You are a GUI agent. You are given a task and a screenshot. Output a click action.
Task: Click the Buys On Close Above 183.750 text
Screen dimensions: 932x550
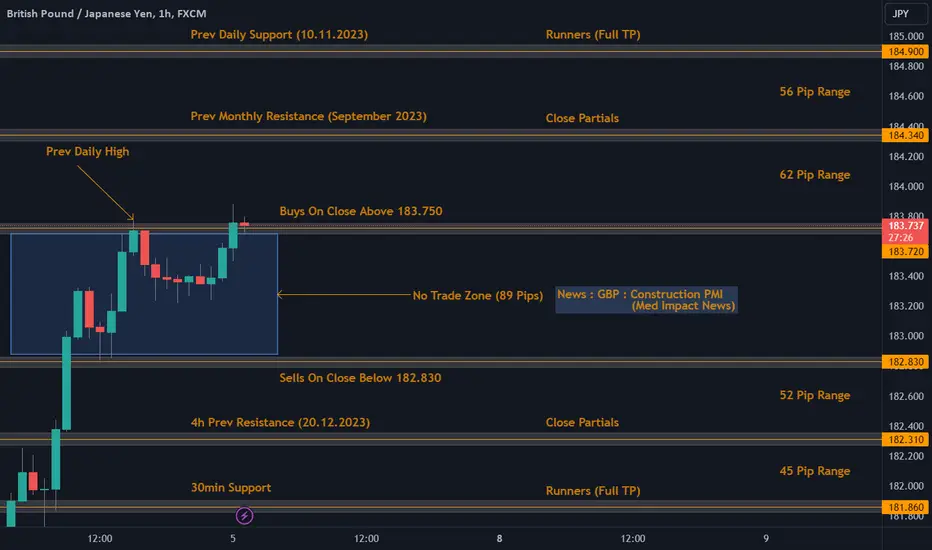coord(361,211)
